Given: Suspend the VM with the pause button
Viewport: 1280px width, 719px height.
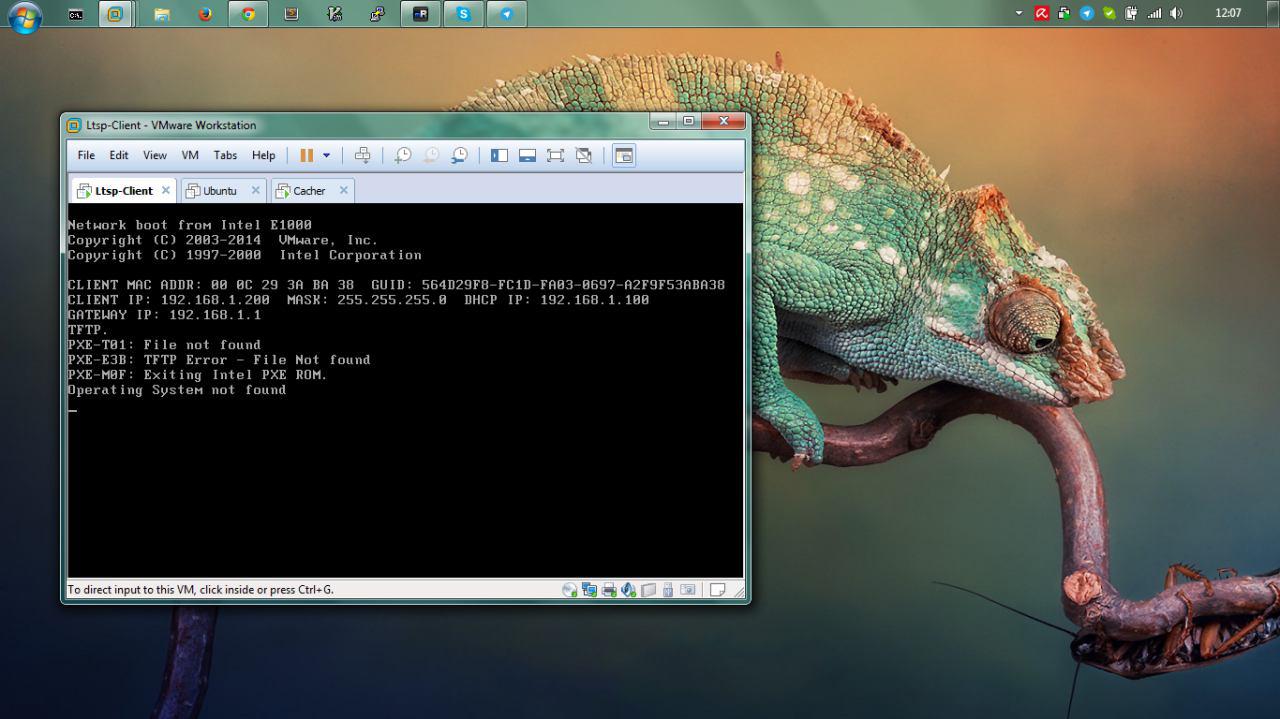Looking at the screenshot, I should point(306,155).
